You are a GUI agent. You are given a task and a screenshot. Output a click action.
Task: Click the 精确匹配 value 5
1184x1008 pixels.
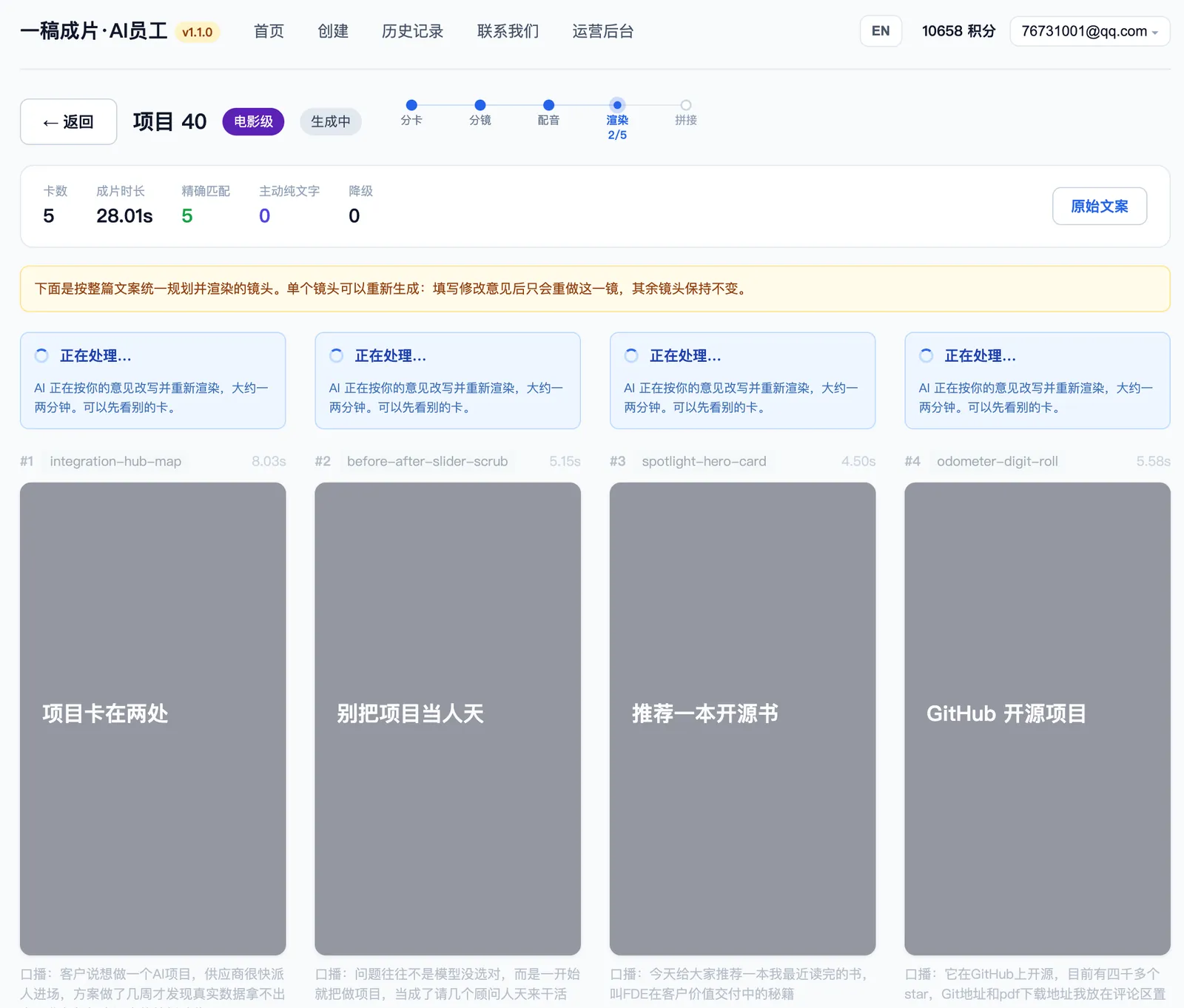(187, 216)
